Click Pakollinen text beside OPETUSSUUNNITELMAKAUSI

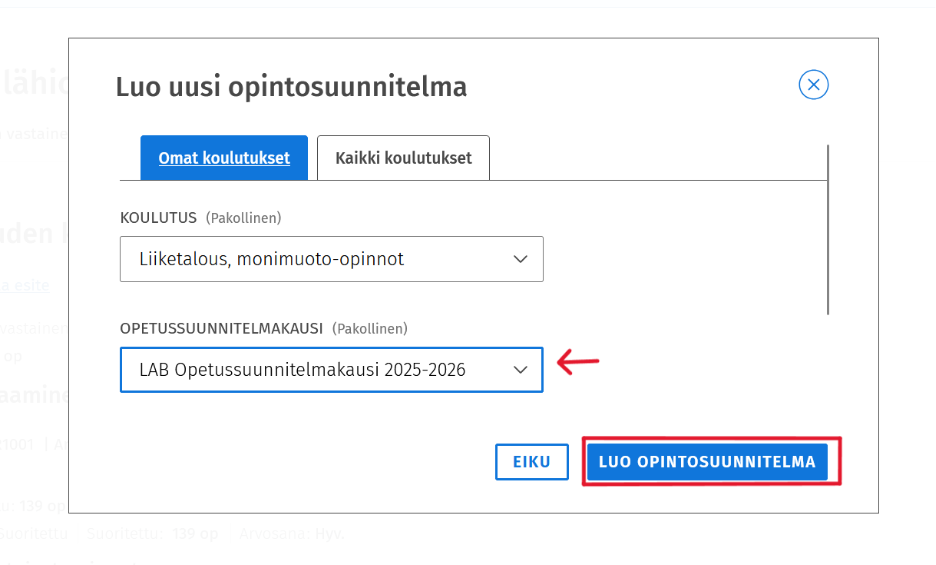click(370, 328)
